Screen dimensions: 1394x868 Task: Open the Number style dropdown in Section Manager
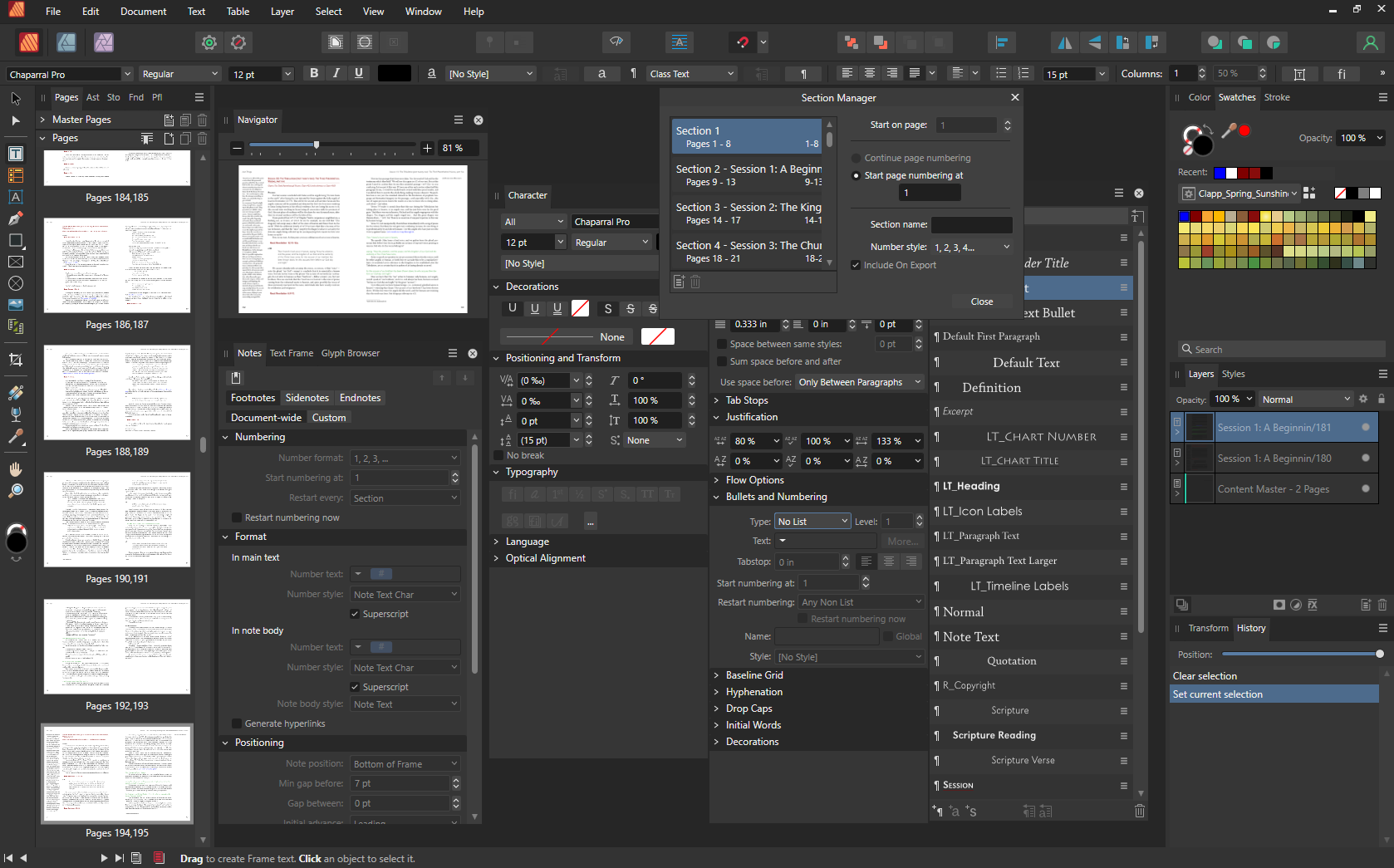pyautogui.click(x=970, y=247)
